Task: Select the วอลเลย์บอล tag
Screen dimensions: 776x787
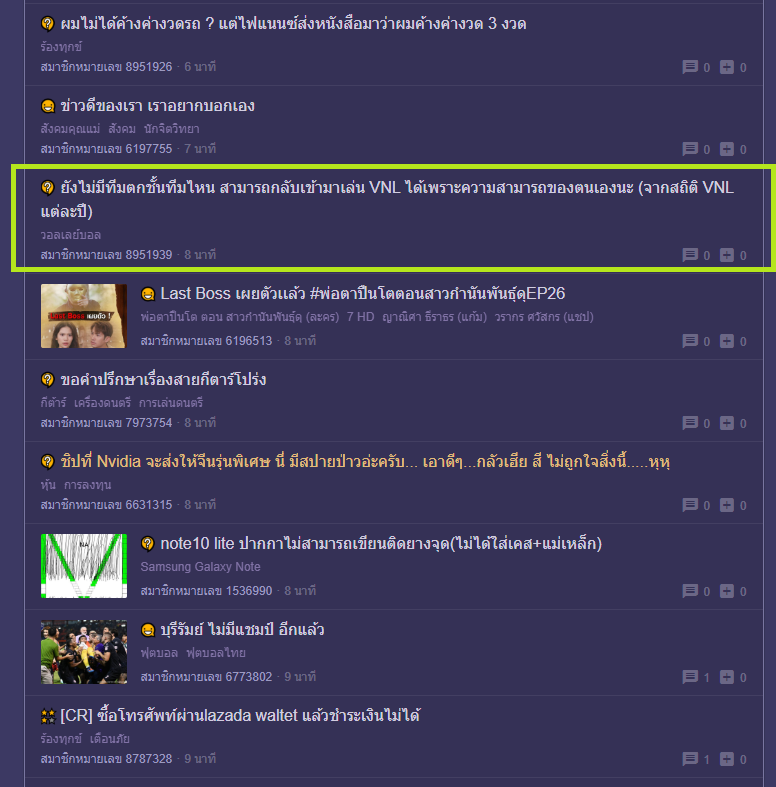Action: pyautogui.click(x=71, y=235)
